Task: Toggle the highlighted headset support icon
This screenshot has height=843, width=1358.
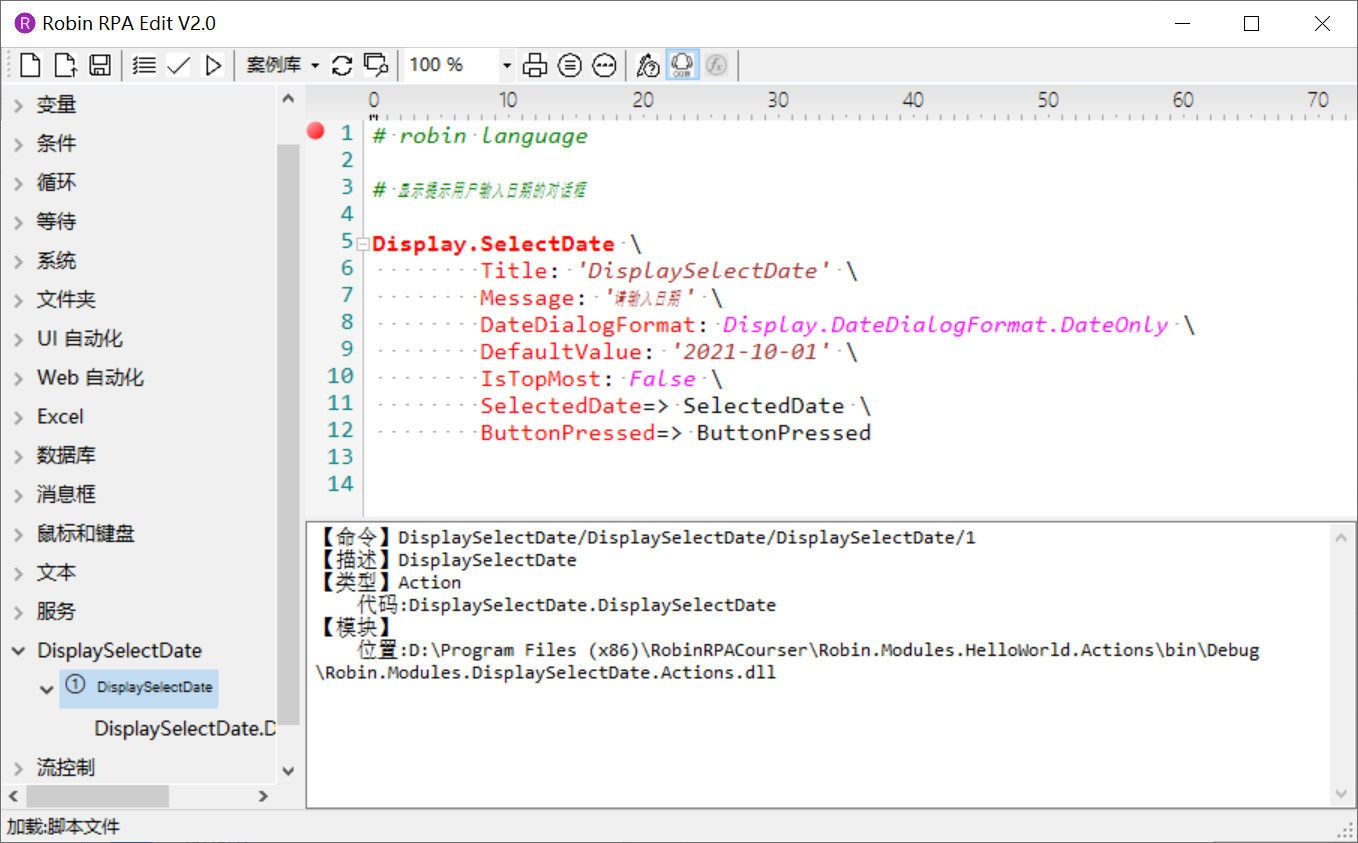Action: (682, 66)
